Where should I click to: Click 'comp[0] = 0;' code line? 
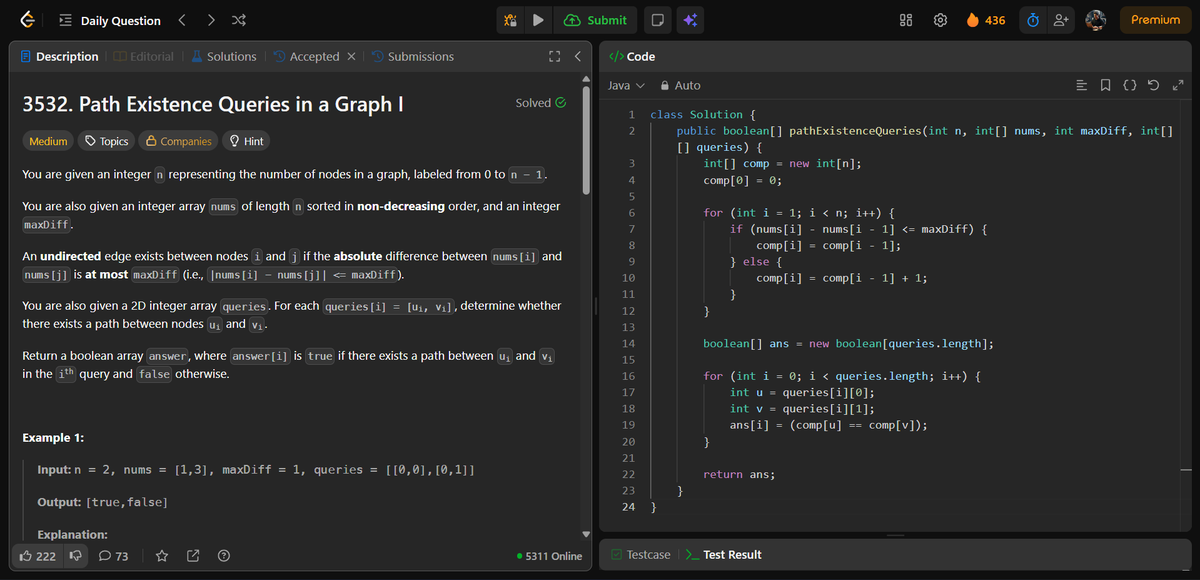tap(742, 180)
